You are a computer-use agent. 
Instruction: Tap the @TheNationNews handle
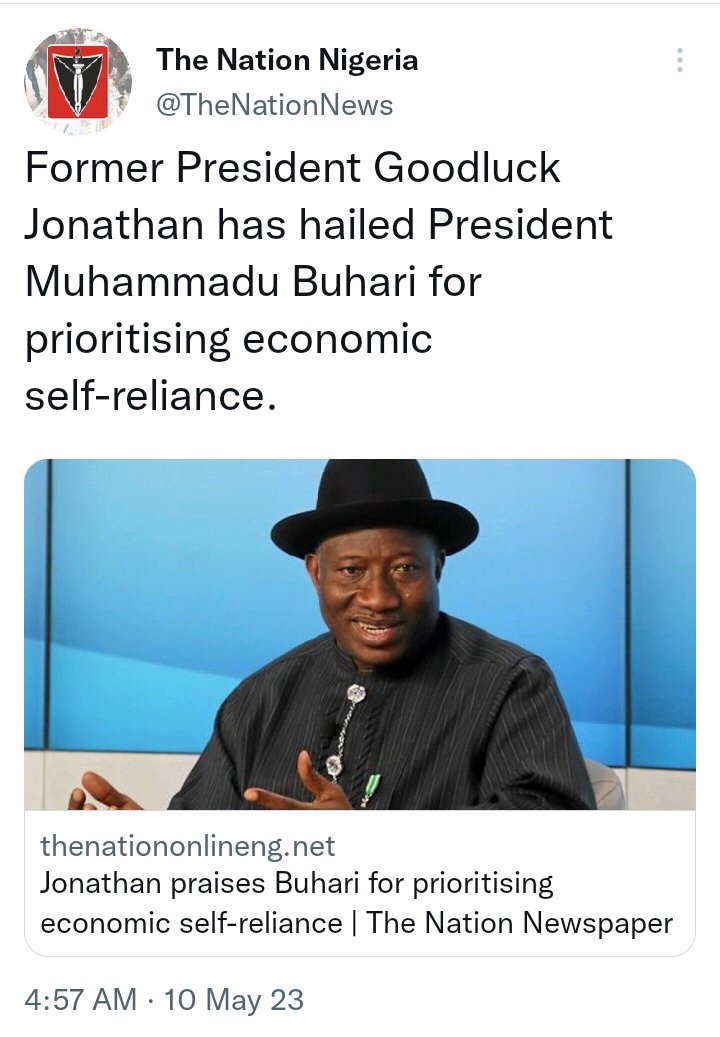tap(274, 104)
